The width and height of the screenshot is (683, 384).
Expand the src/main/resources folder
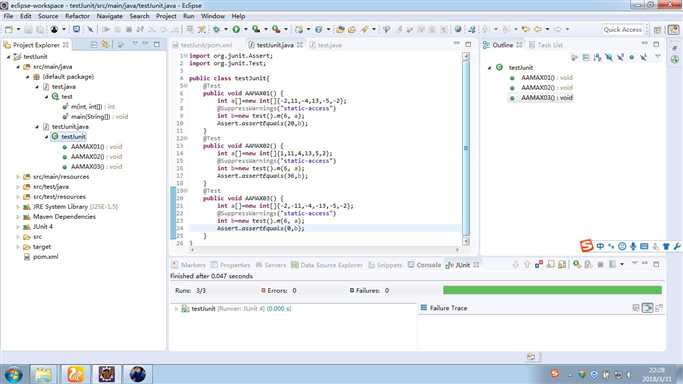[18, 177]
